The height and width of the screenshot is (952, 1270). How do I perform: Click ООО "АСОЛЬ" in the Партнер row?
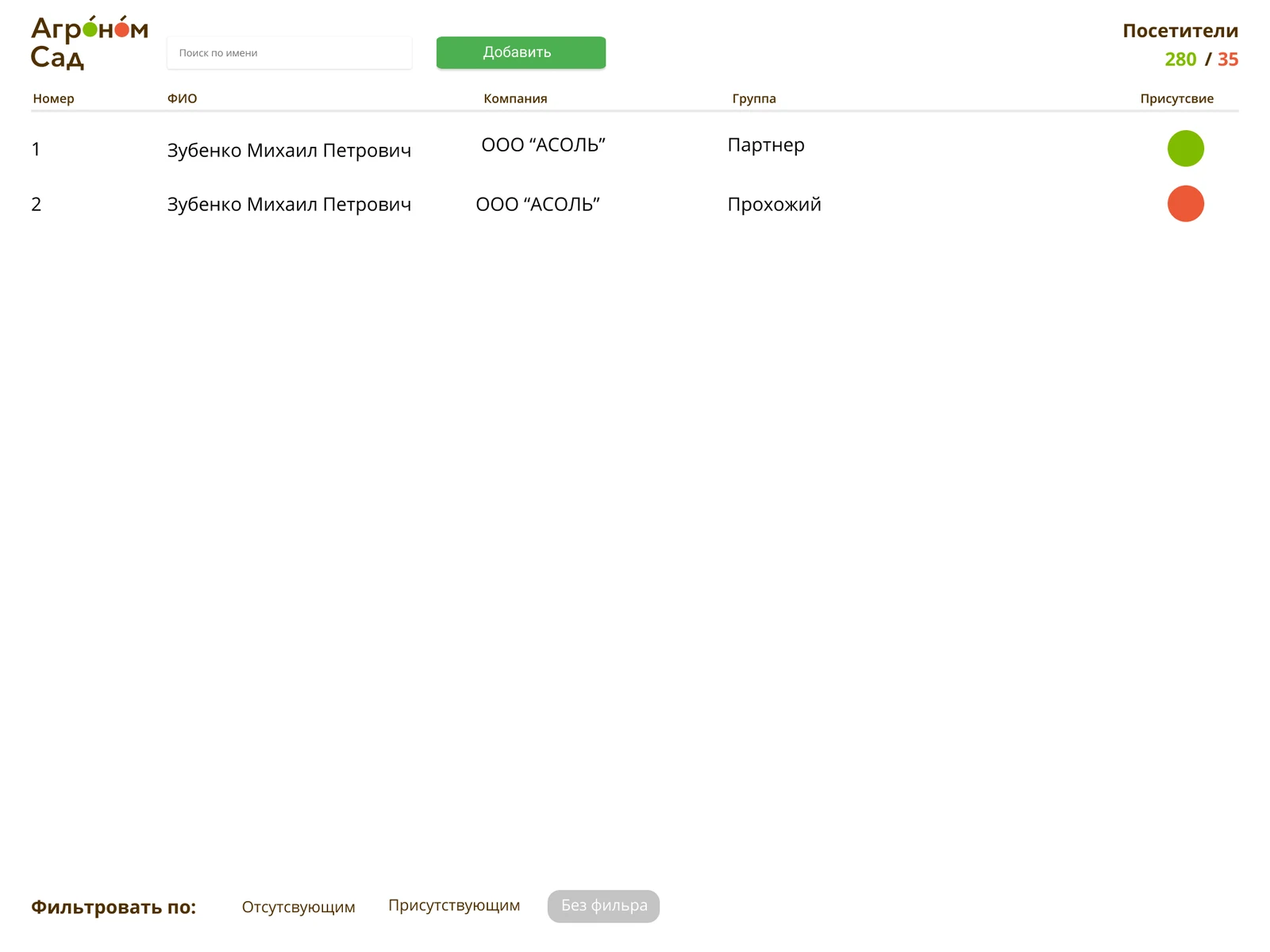point(544,144)
